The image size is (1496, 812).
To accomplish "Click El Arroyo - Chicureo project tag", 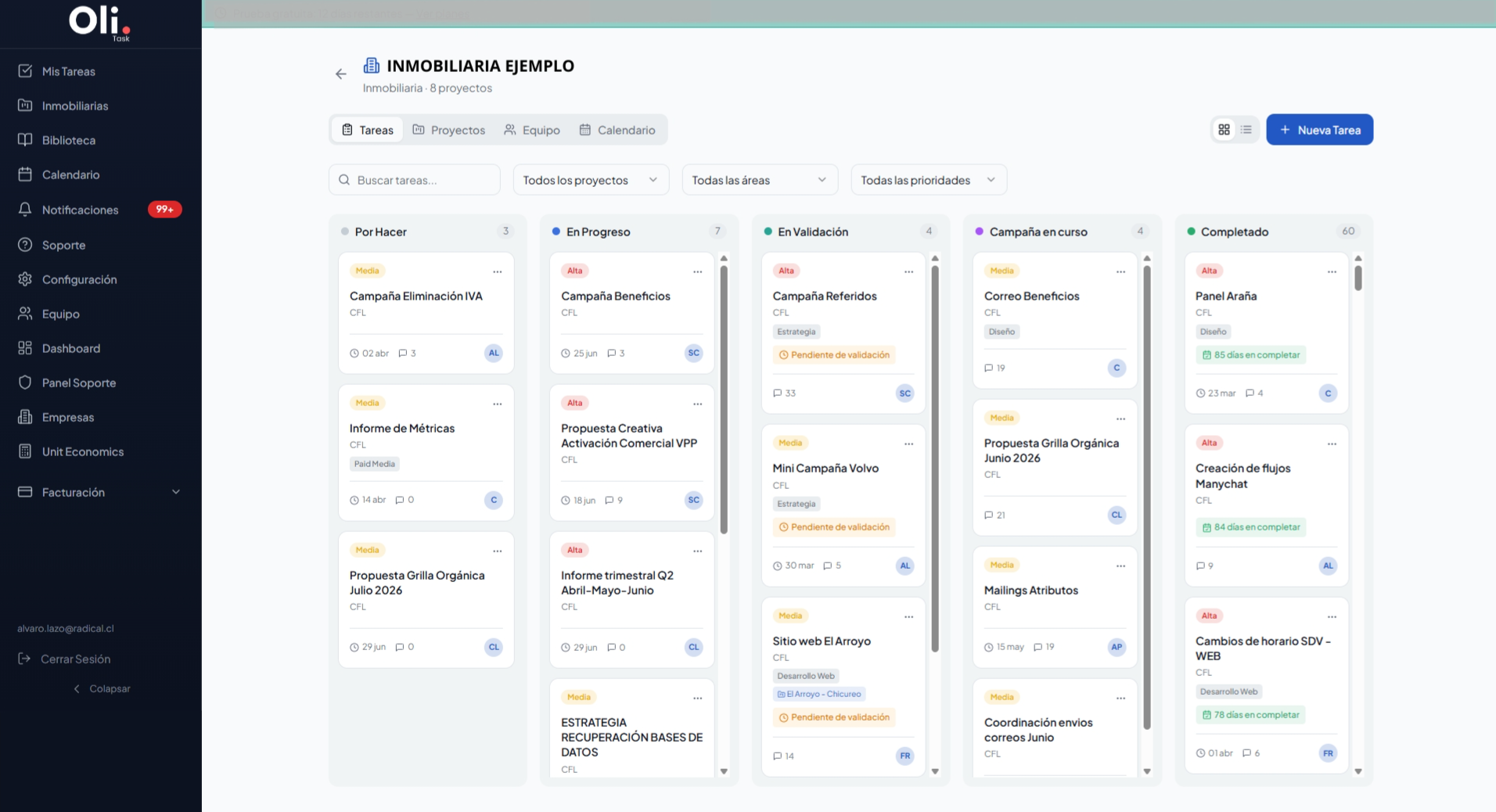I will click(x=819, y=694).
